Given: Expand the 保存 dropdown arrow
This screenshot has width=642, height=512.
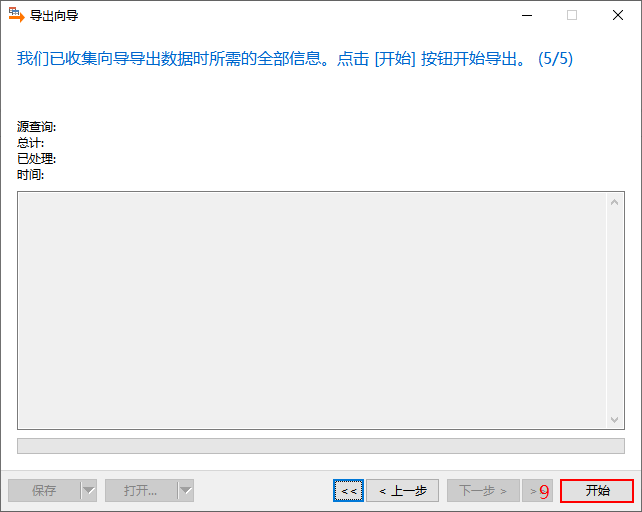Looking at the screenshot, I should [88, 490].
